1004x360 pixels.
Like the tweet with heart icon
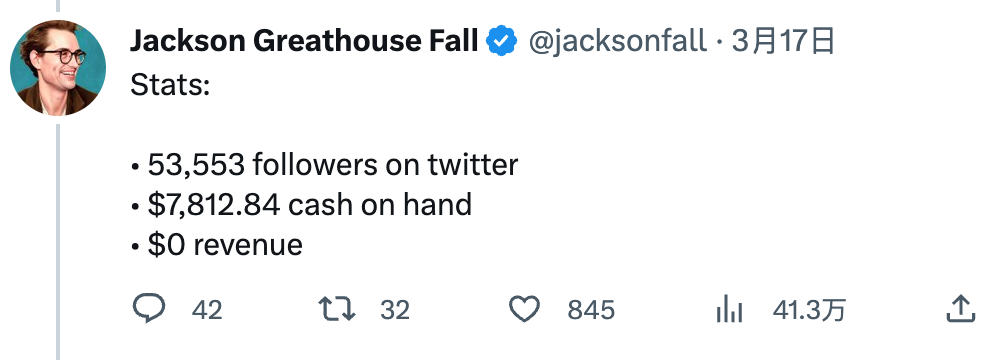coord(524,309)
